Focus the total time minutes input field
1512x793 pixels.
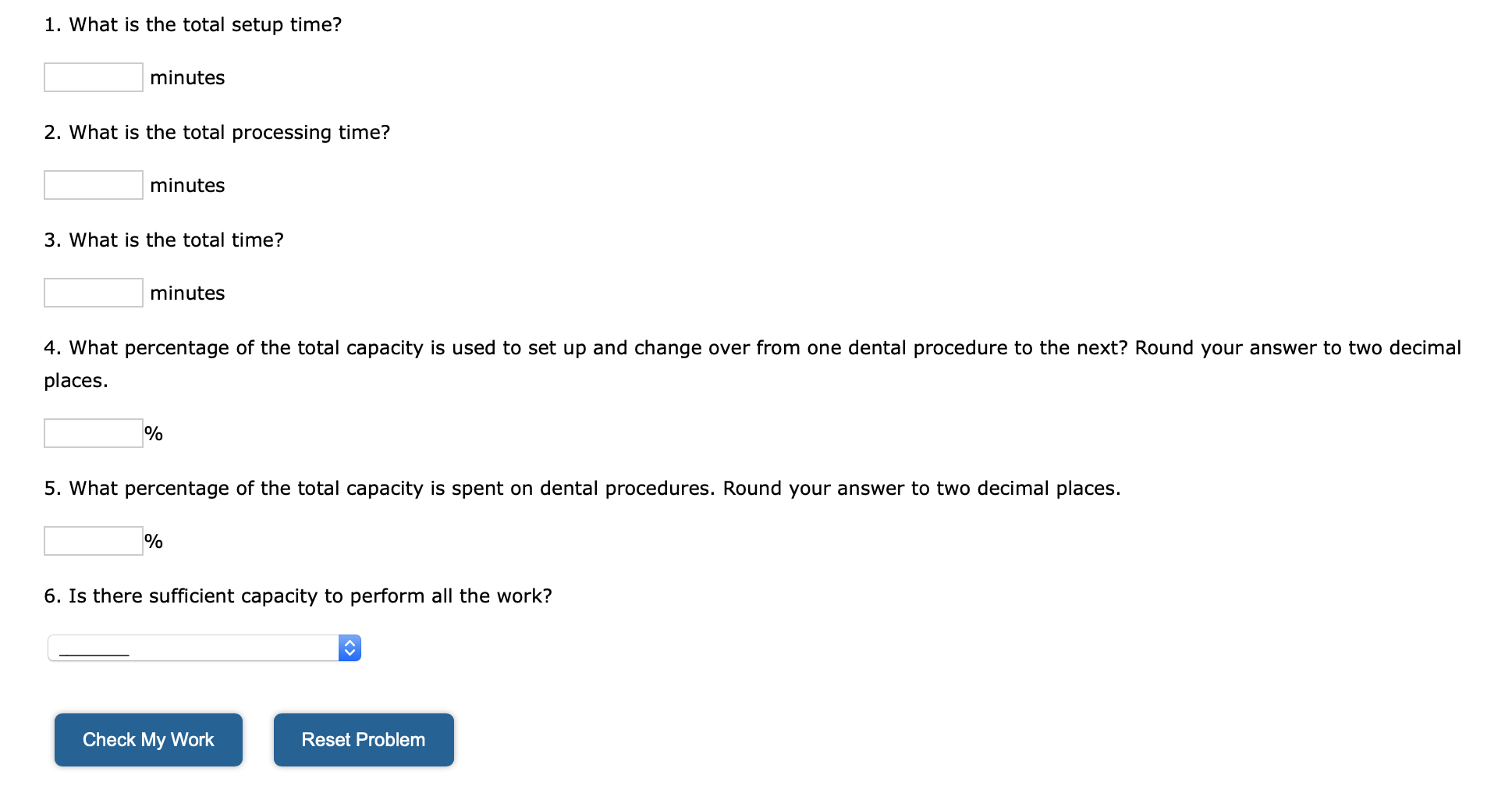click(x=94, y=293)
